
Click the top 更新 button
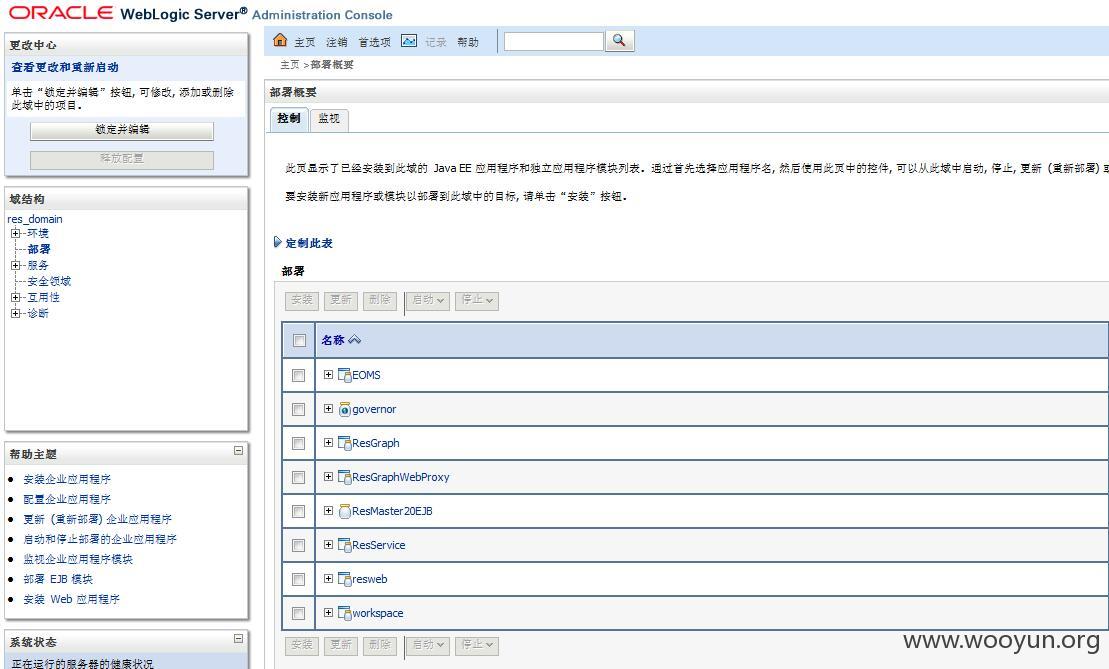pos(341,301)
